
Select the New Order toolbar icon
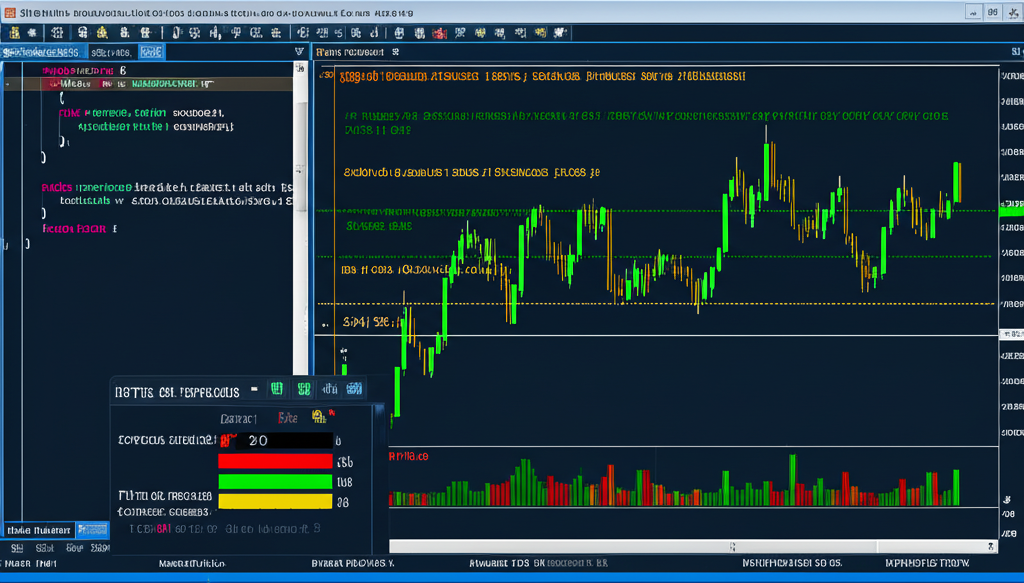pyautogui.click(x=15, y=32)
